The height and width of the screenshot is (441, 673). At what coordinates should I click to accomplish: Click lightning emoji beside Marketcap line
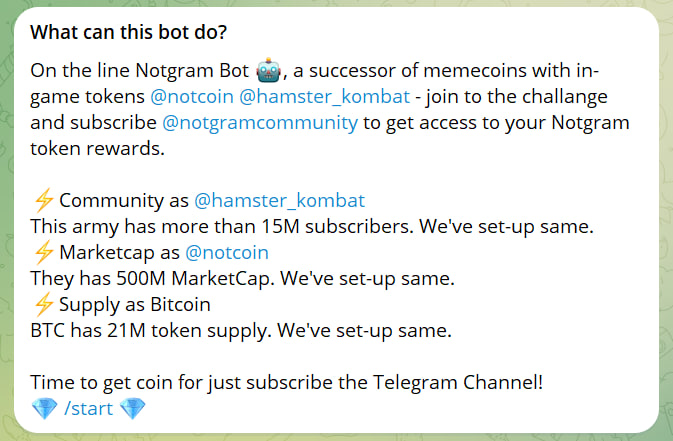(x=42, y=252)
